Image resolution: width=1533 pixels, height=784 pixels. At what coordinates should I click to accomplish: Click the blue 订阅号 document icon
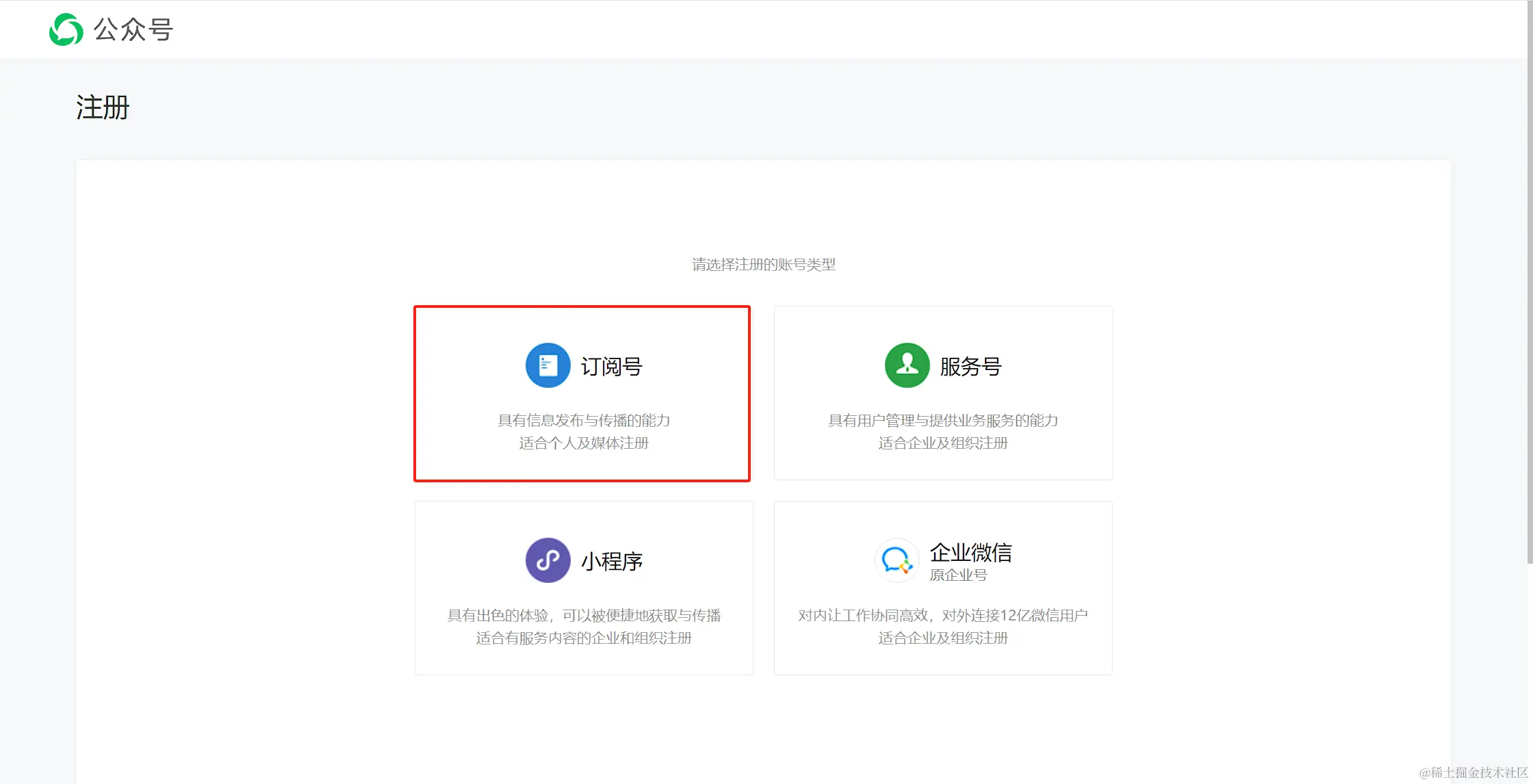point(547,365)
